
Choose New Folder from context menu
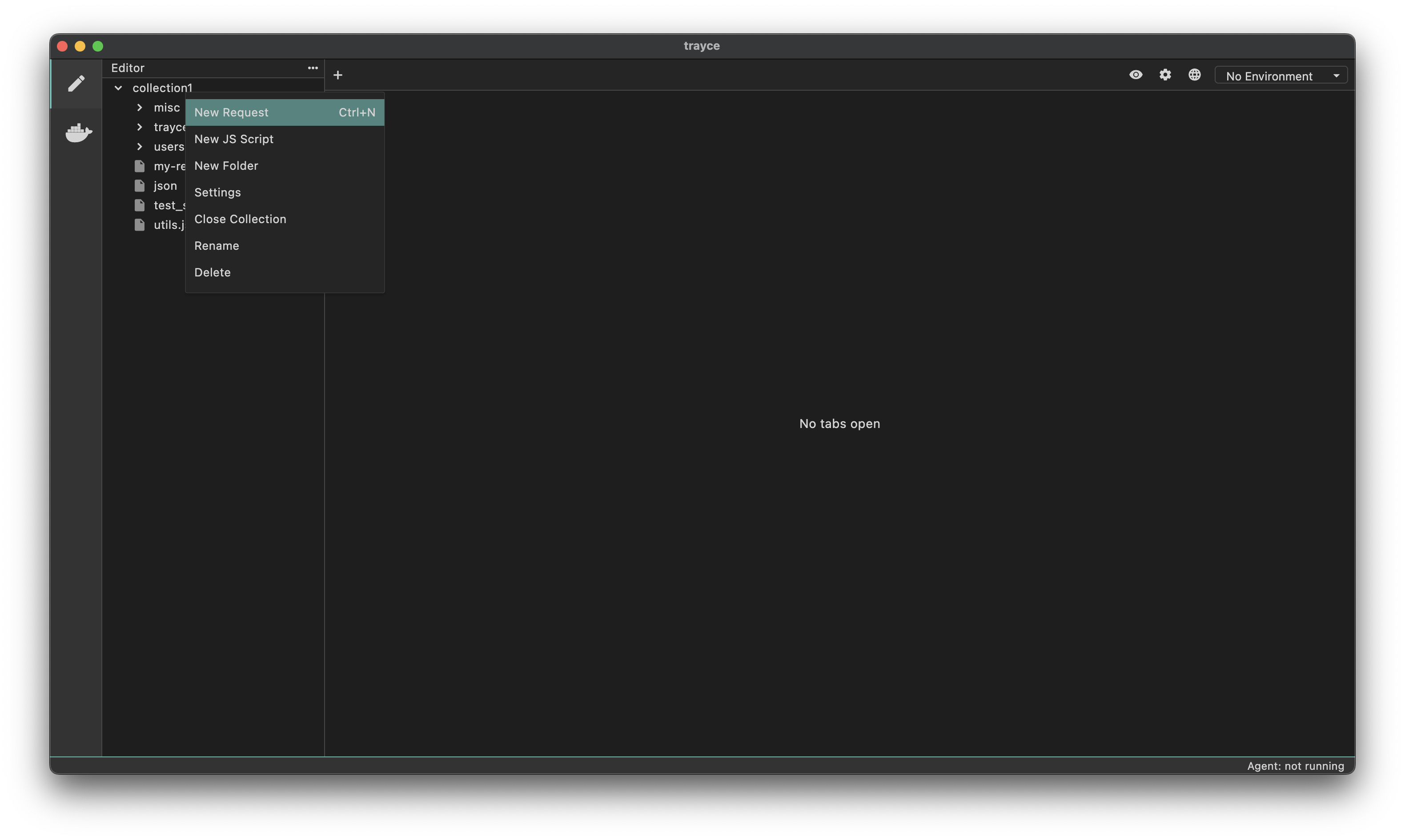(285, 166)
